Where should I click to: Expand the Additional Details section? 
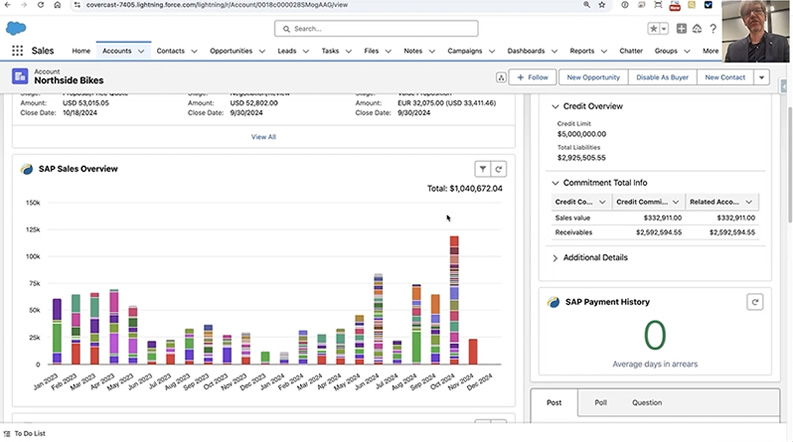[x=555, y=257]
